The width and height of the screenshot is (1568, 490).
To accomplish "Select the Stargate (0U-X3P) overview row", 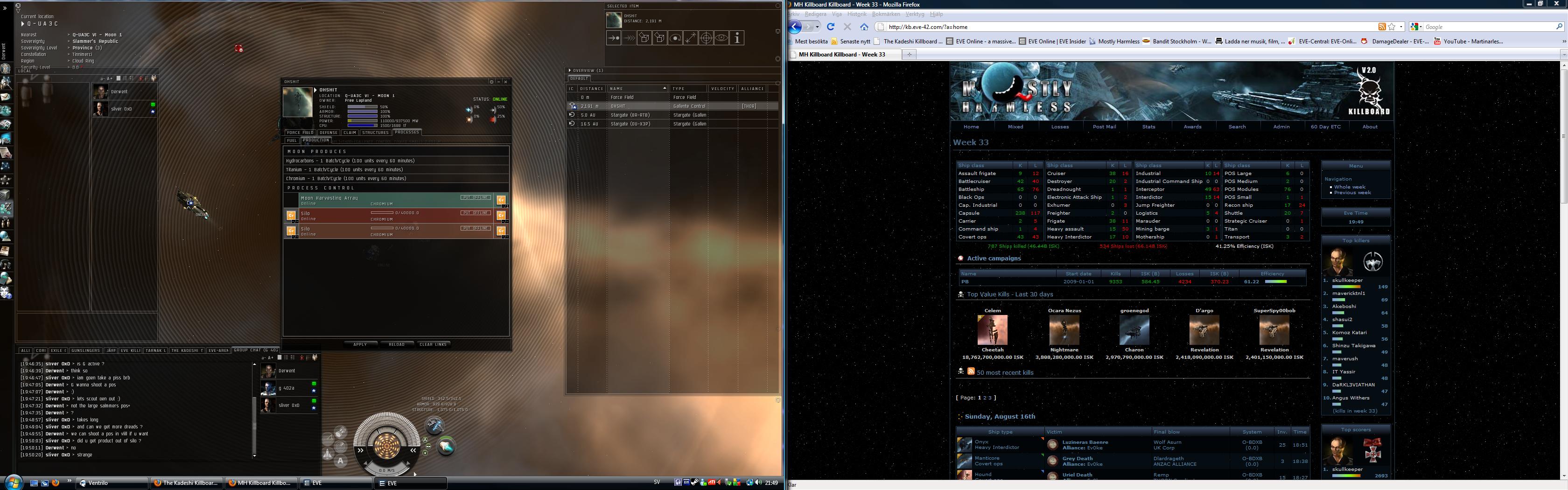I will click(x=672, y=124).
